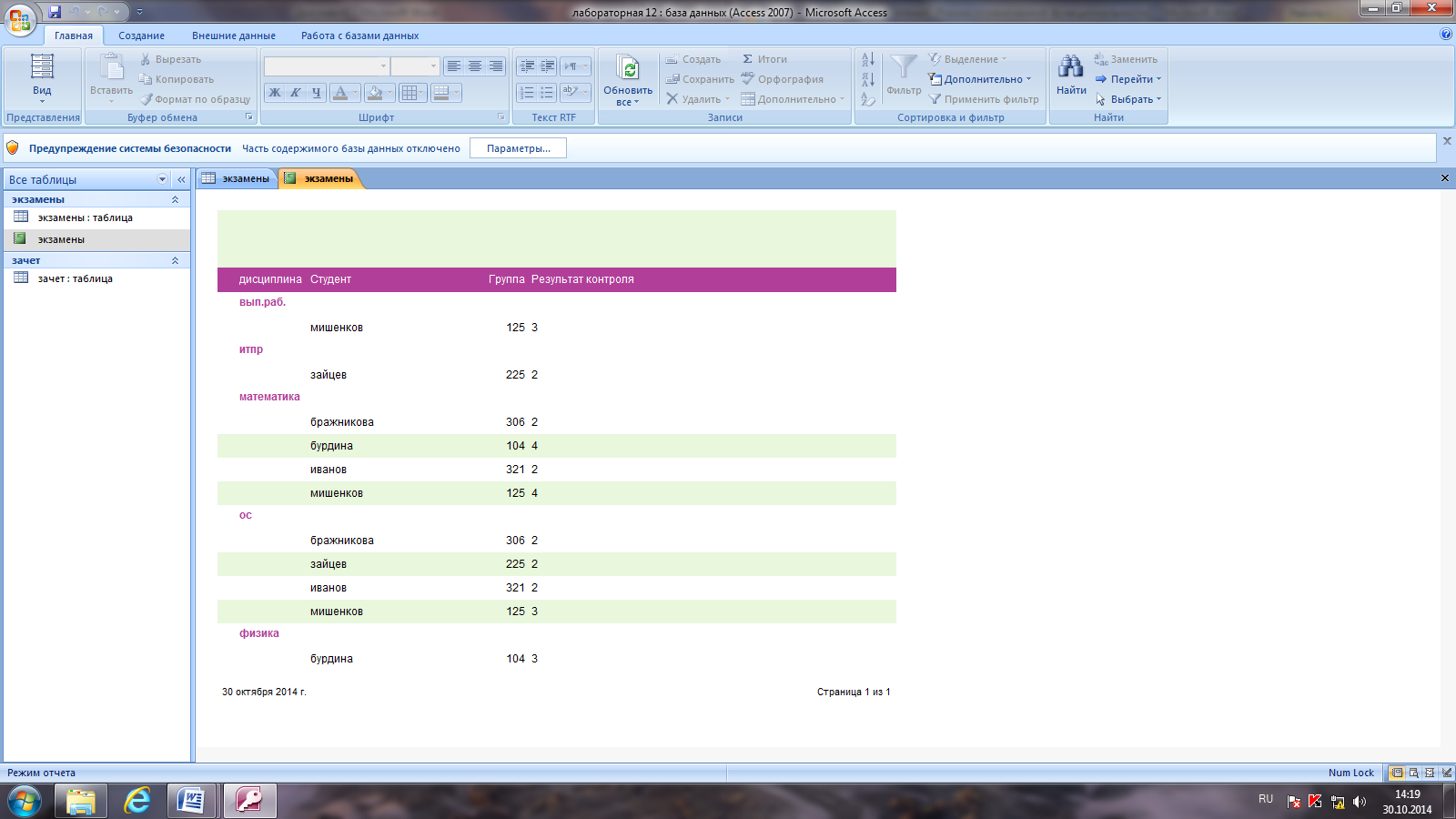Align text left in Шрифт group

[453, 66]
